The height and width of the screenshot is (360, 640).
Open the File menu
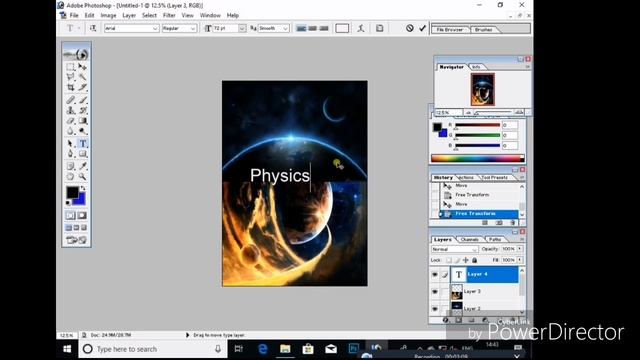[x=74, y=15]
